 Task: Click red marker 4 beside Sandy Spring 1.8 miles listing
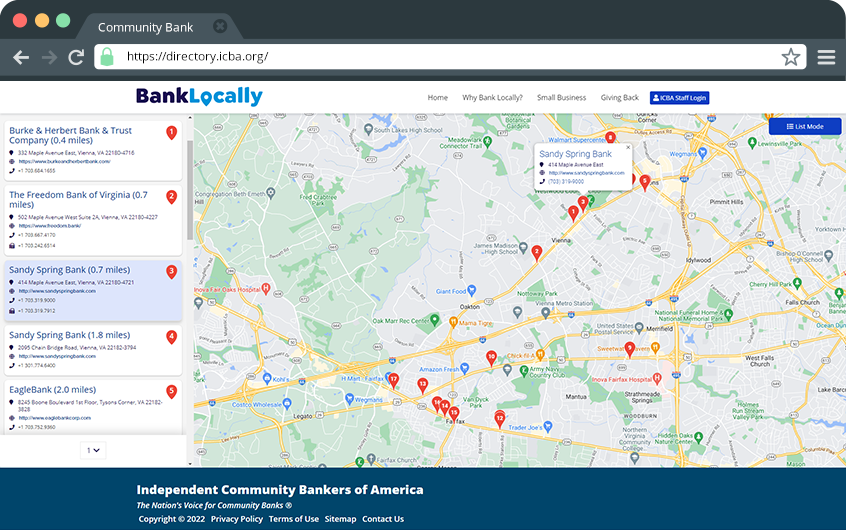[172, 337]
